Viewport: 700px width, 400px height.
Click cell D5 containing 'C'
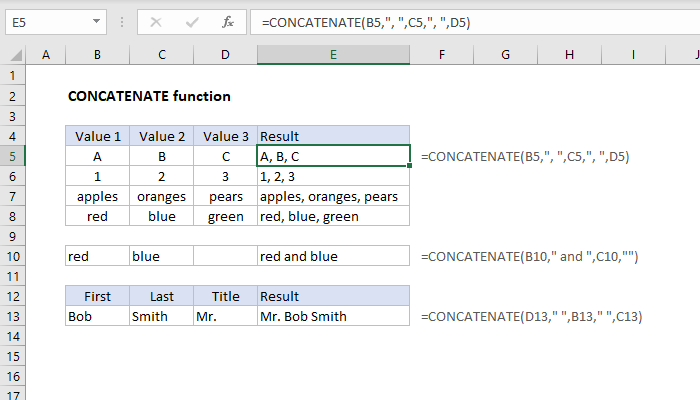pos(225,156)
